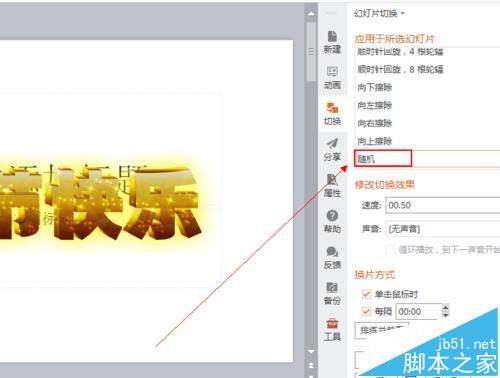Click the 每隔 time field showing 00:00
Image resolution: width=500 pixels, height=378 pixels.
(x=419, y=311)
